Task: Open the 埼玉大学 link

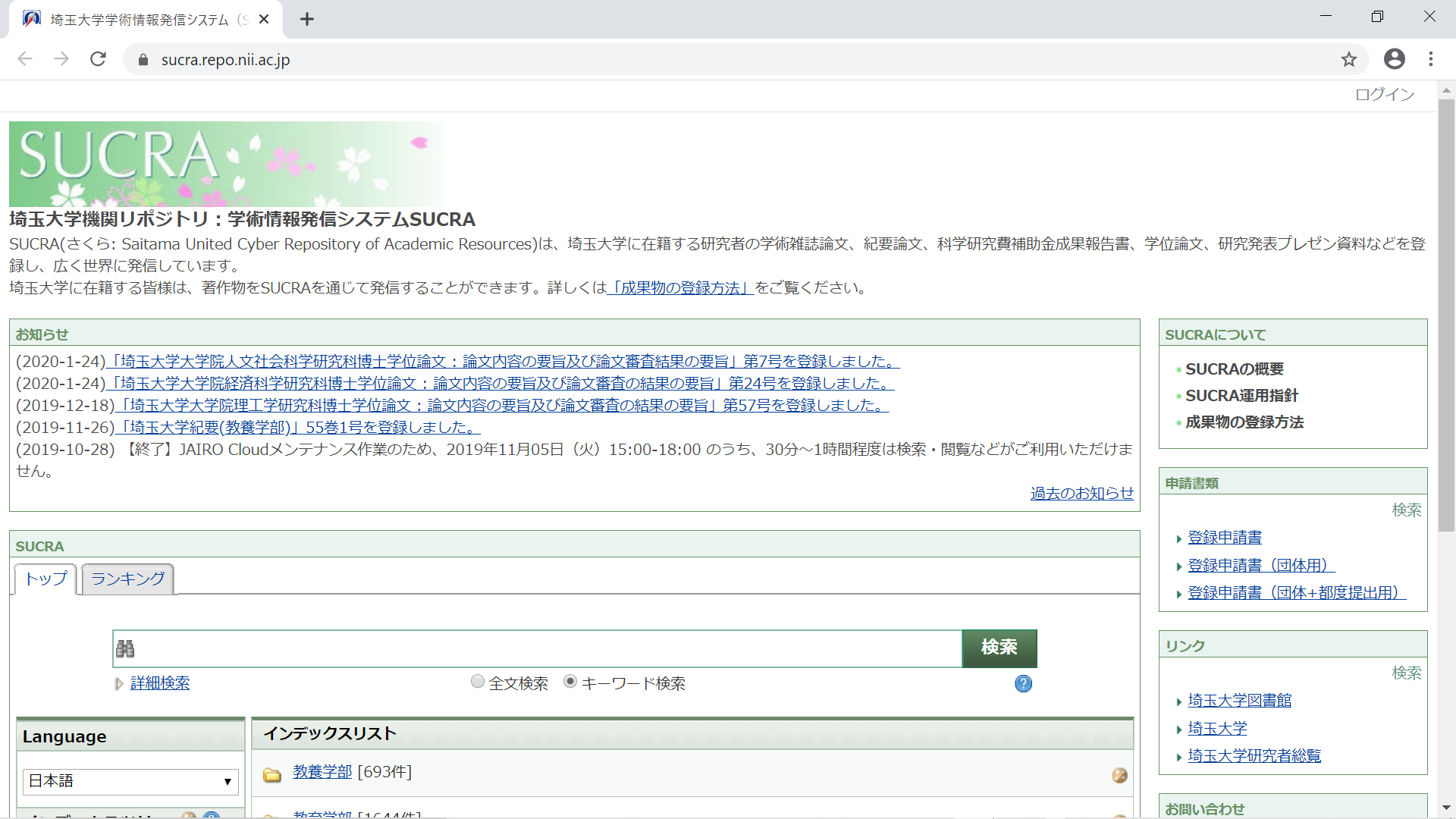Action: [x=1217, y=729]
